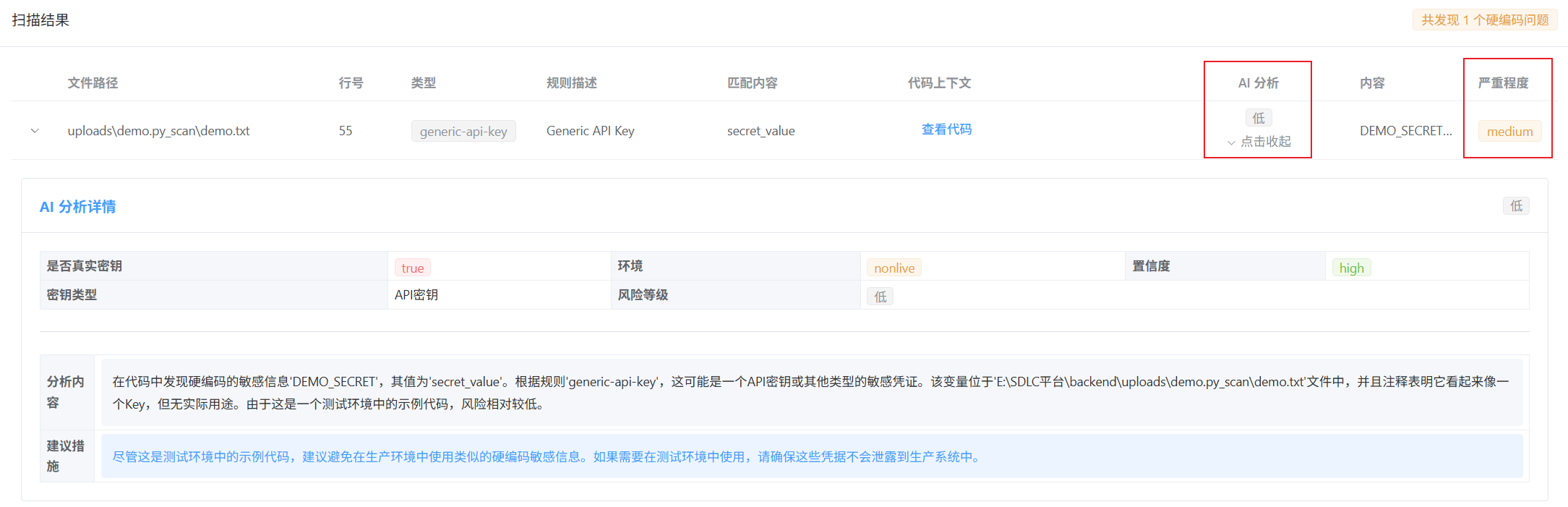Expand the row chevron beside the file path
This screenshot has width=1568, height=507.
click(35, 131)
